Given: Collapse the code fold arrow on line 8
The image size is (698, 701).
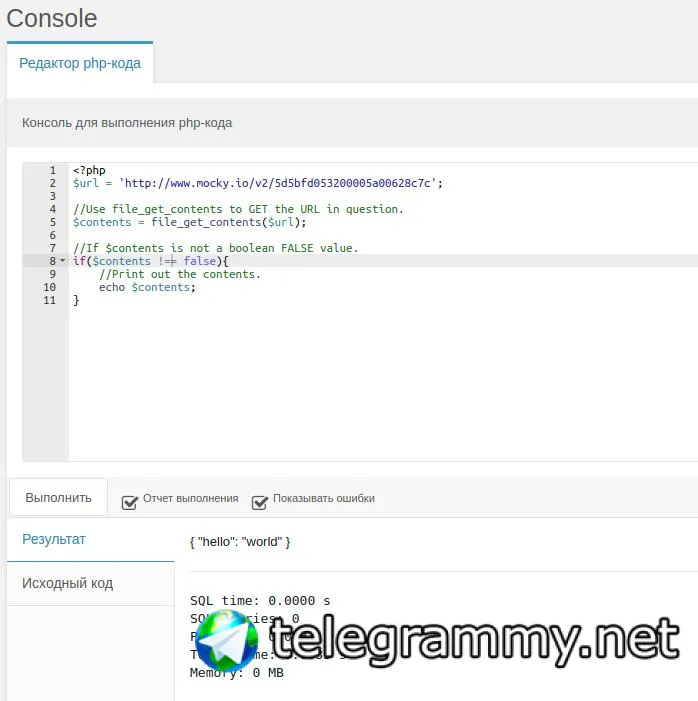Looking at the screenshot, I should point(63,261).
